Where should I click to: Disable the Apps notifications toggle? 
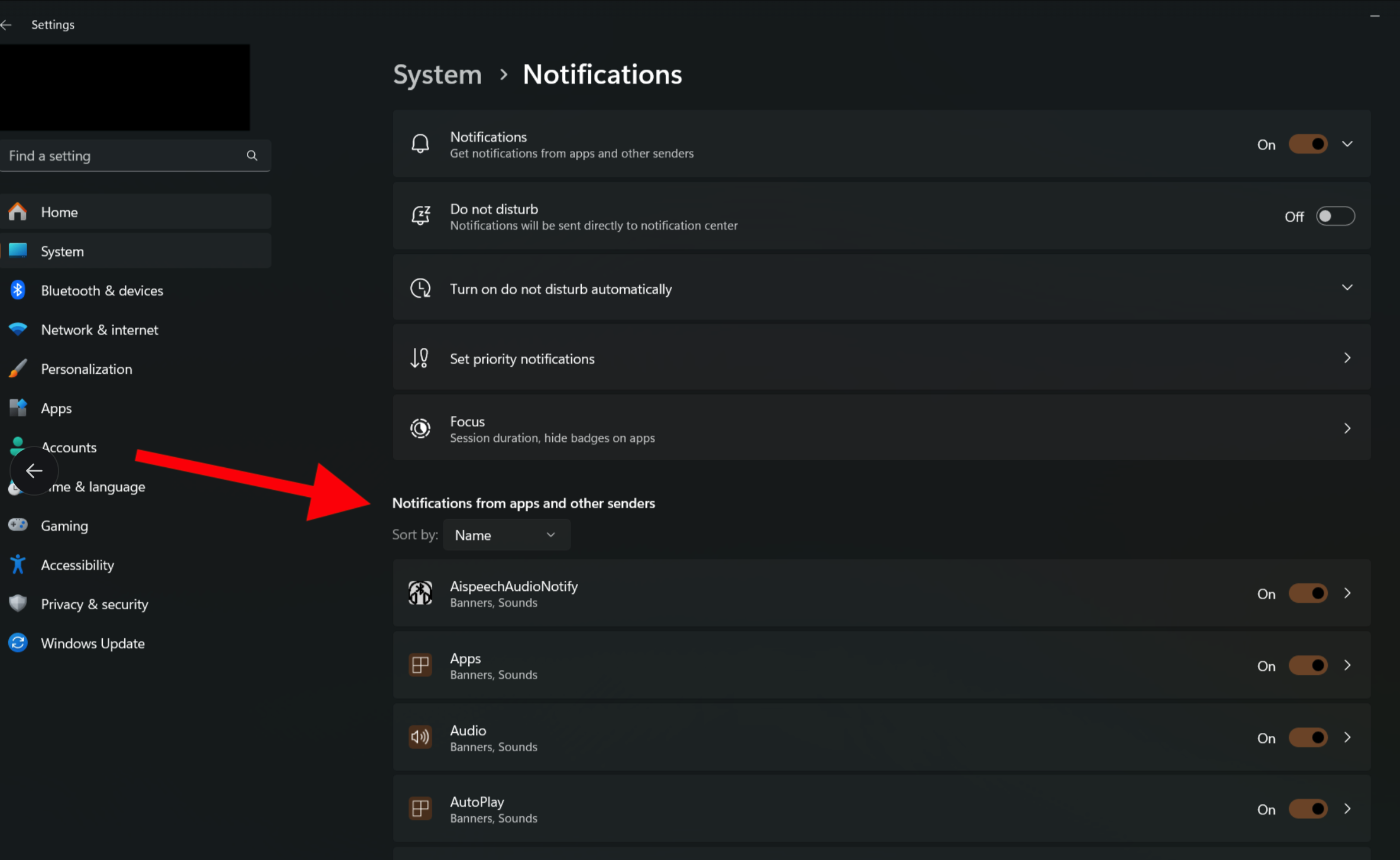[1308, 665]
